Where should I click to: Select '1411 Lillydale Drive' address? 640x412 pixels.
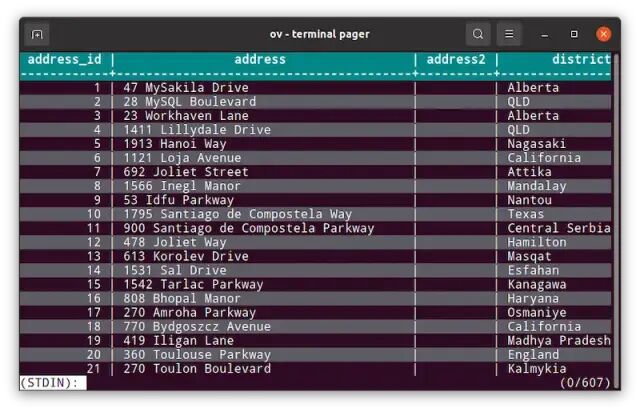[197, 130]
